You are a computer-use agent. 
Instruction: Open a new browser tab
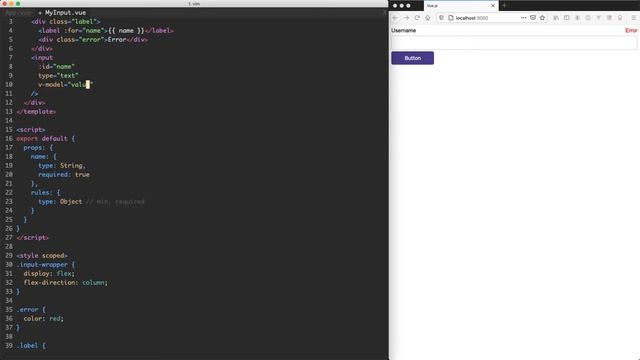pos(504,5)
